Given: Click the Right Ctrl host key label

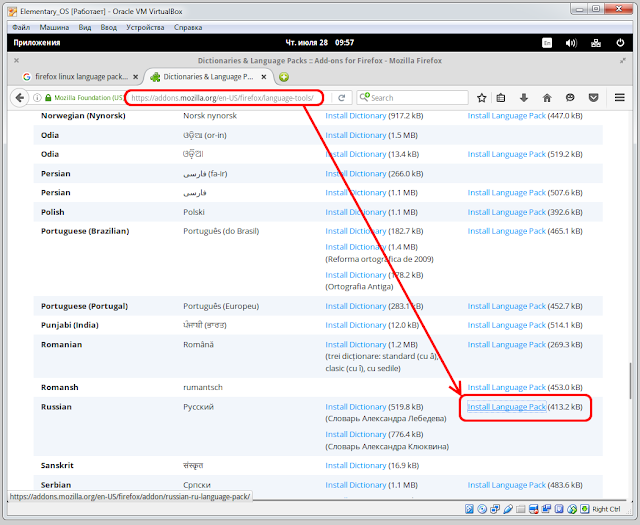Looking at the screenshot, I should (606, 509).
